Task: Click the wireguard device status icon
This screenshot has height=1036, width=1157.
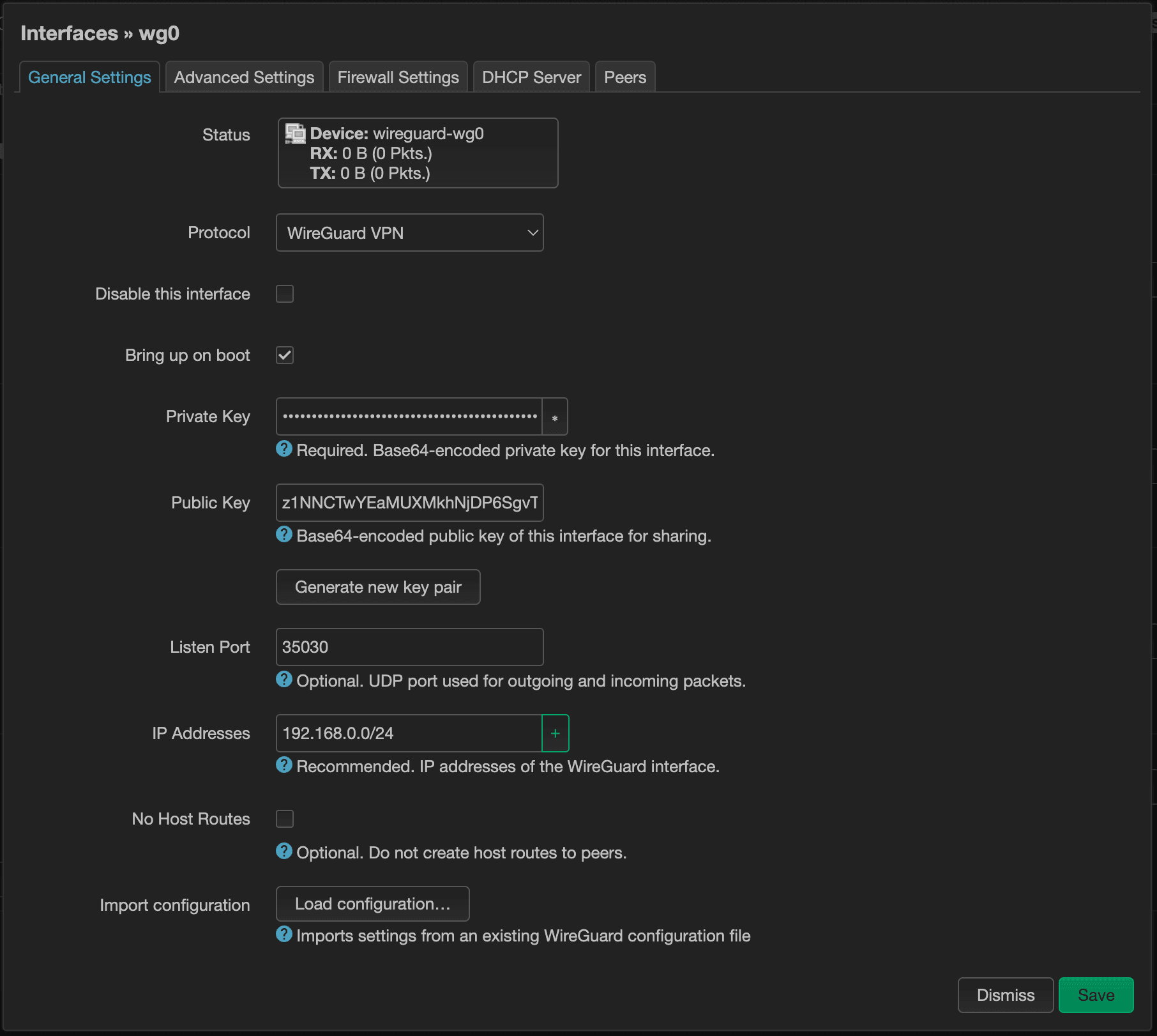Action: tap(295, 133)
